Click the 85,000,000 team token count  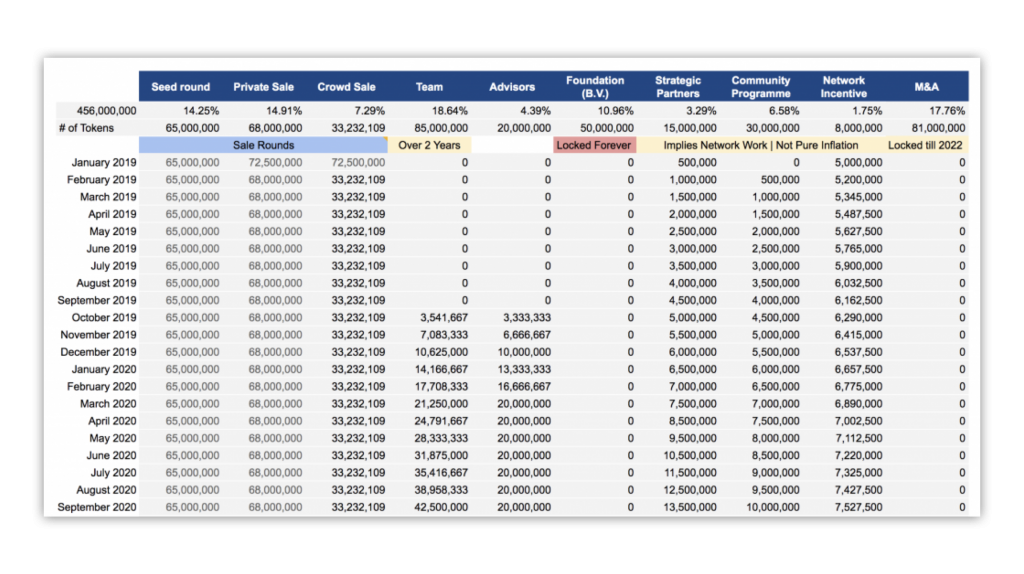(x=441, y=128)
